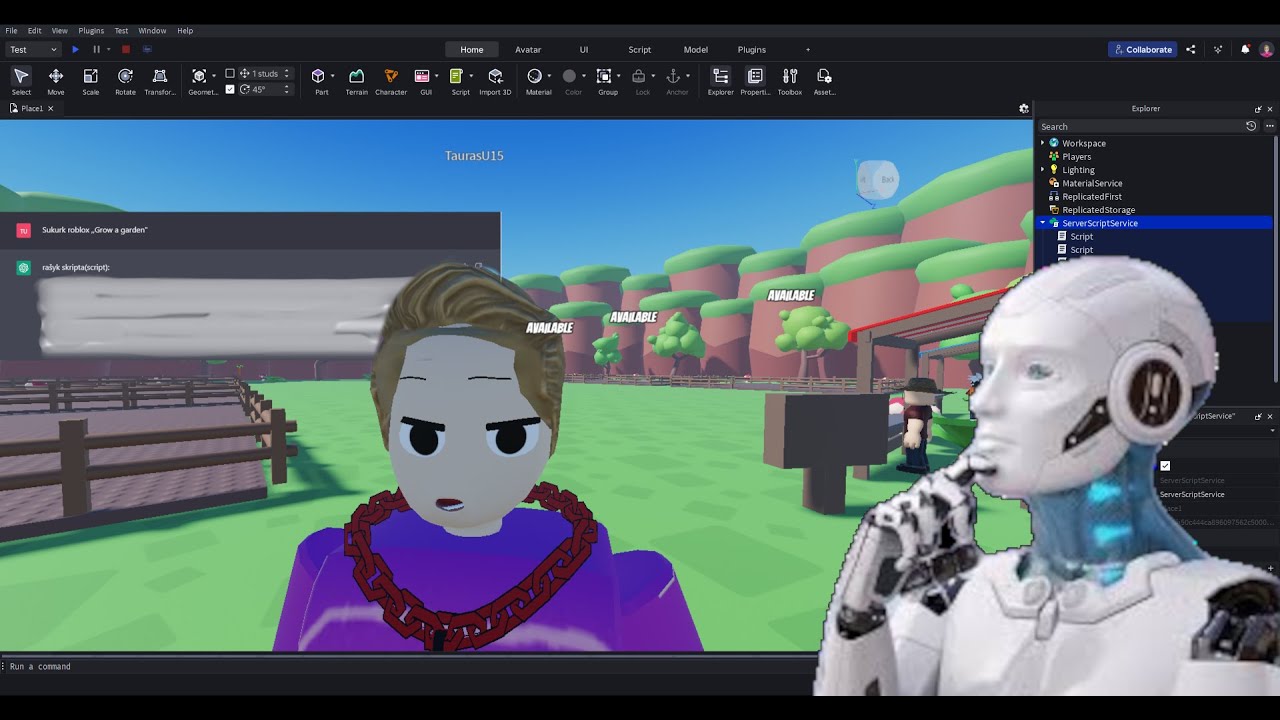Open the share icon beside Collaborate

[1190, 49]
